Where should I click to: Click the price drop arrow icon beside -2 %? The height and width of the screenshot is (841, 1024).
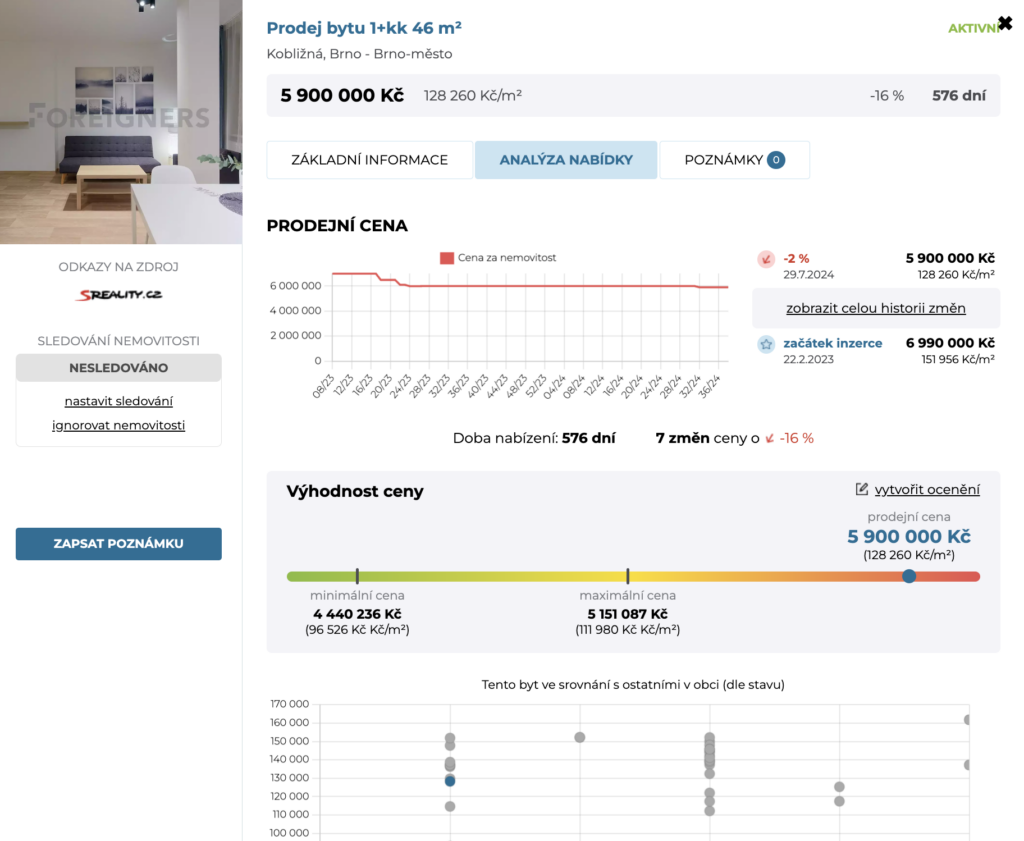pyautogui.click(x=766, y=259)
